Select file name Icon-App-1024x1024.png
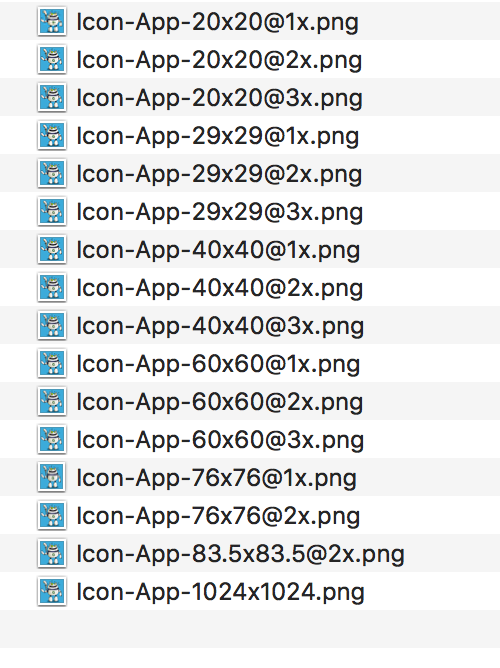500x668 pixels. click(x=221, y=592)
